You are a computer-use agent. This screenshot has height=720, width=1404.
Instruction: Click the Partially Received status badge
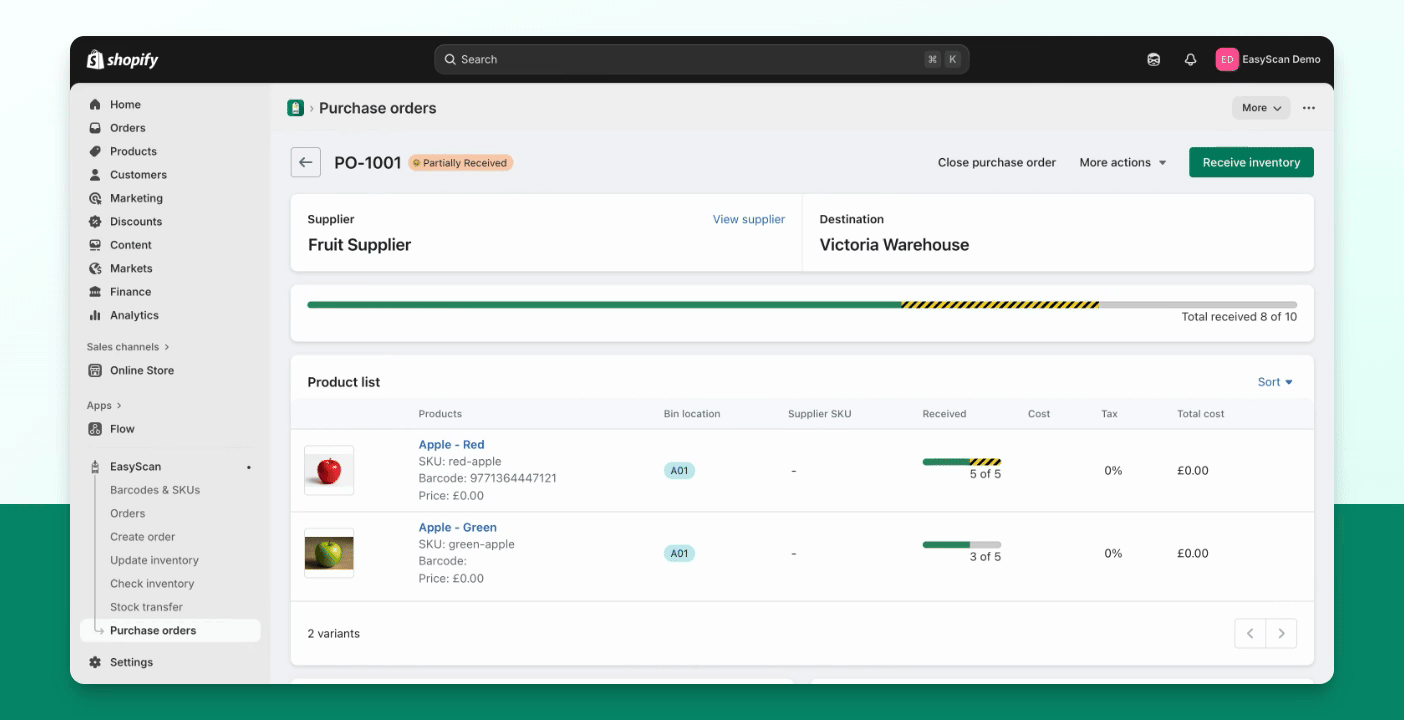[460, 163]
